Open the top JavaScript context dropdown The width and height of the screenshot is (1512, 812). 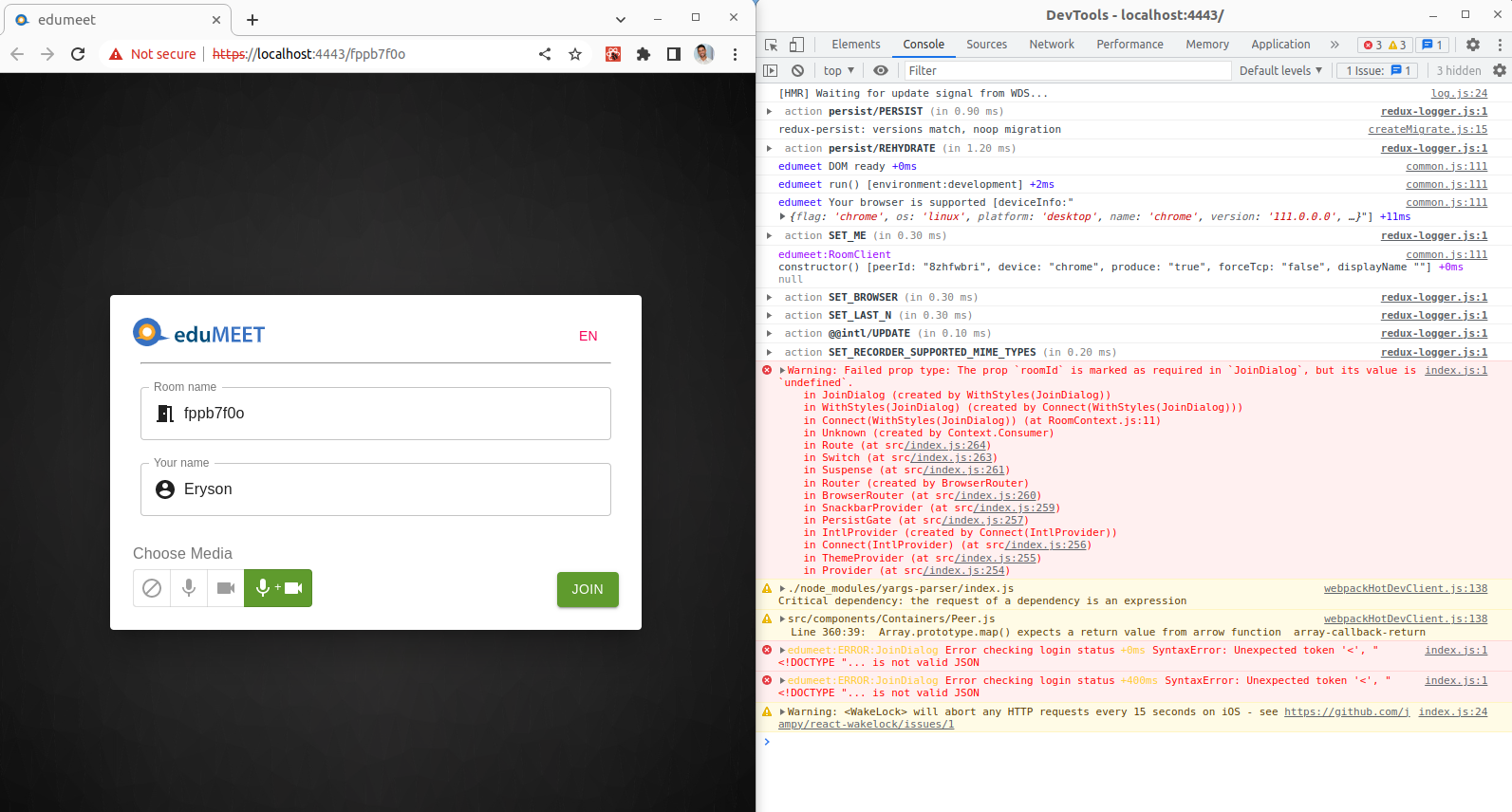(839, 70)
